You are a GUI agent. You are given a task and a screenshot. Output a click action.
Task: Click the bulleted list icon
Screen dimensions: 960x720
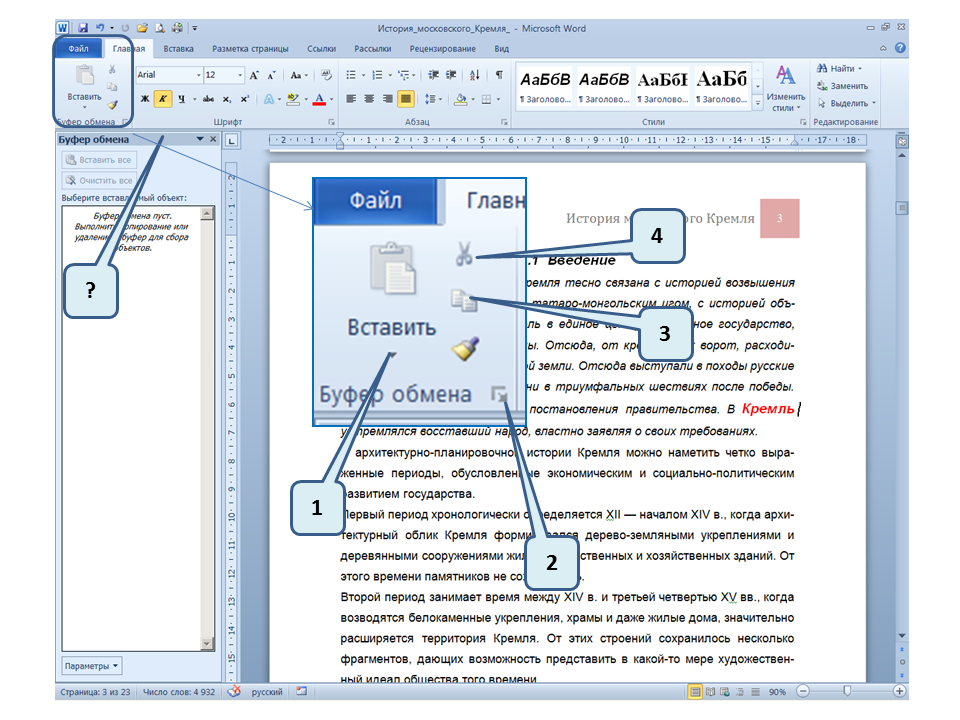(x=351, y=75)
